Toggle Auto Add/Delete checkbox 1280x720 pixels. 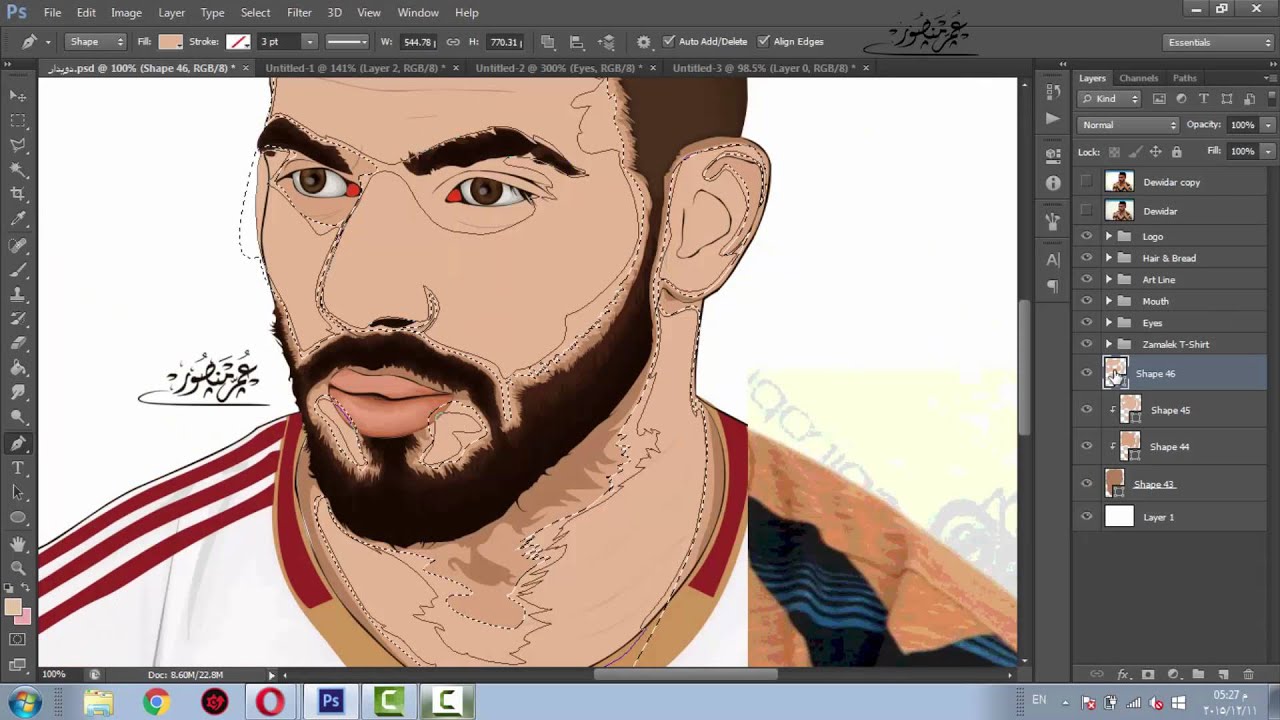[x=669, y=42]
